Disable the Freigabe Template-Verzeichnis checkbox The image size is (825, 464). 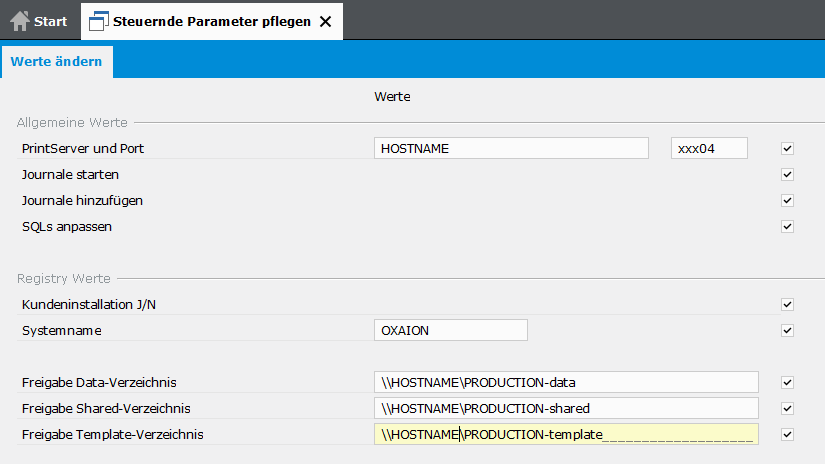click(x=788, y=434)
